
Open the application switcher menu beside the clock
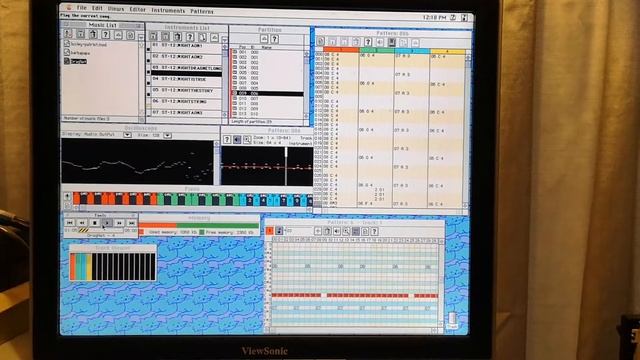(464, 18)
